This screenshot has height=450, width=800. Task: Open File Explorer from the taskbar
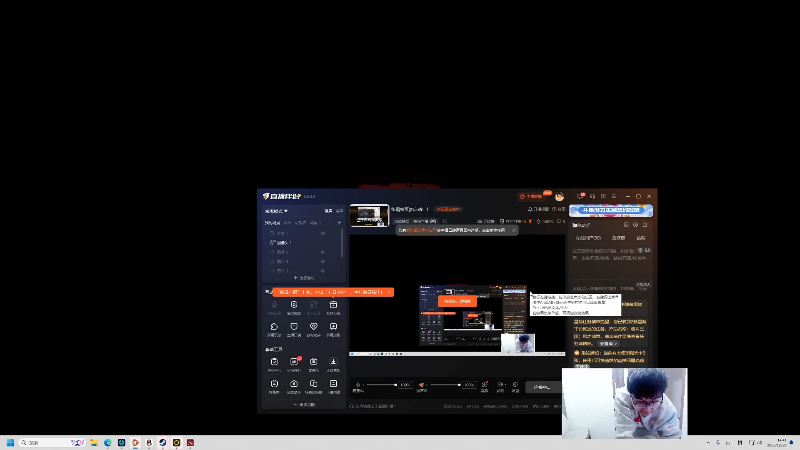94,442
